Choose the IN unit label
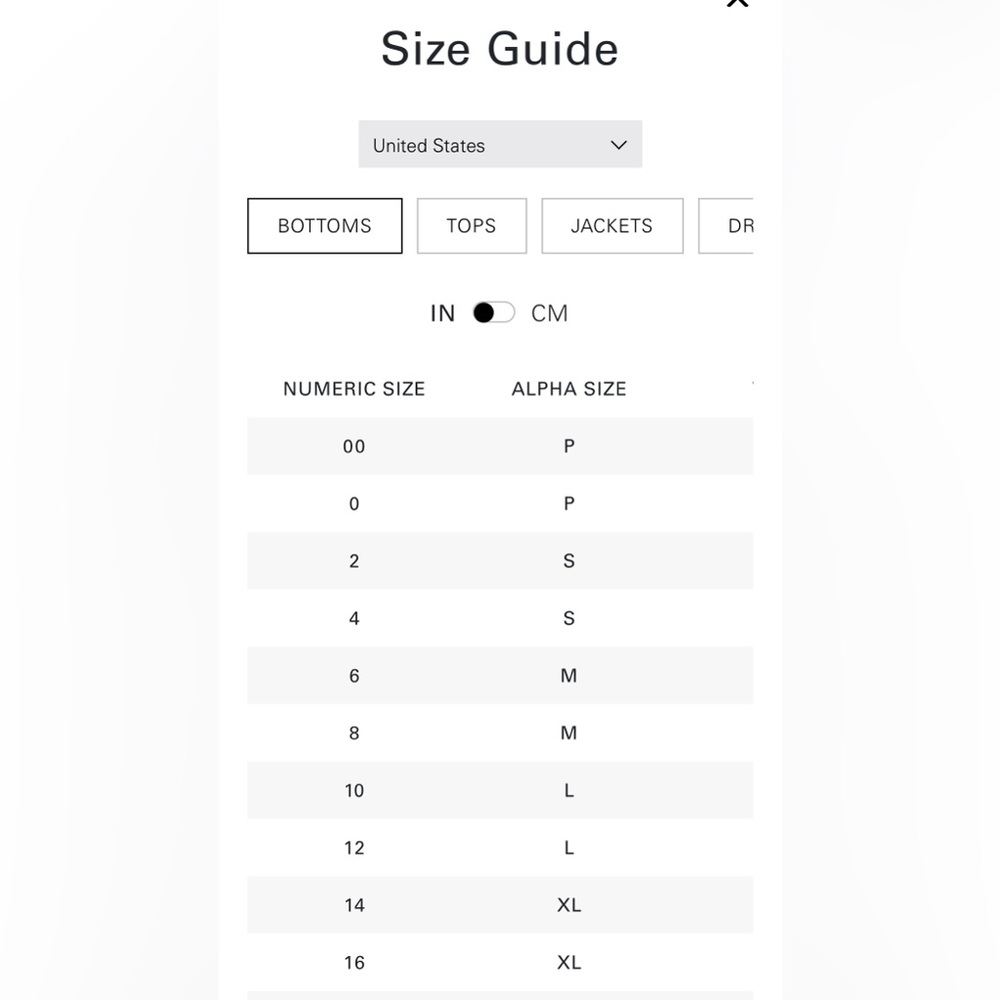1000x1000 pixels. click(443, 313)
